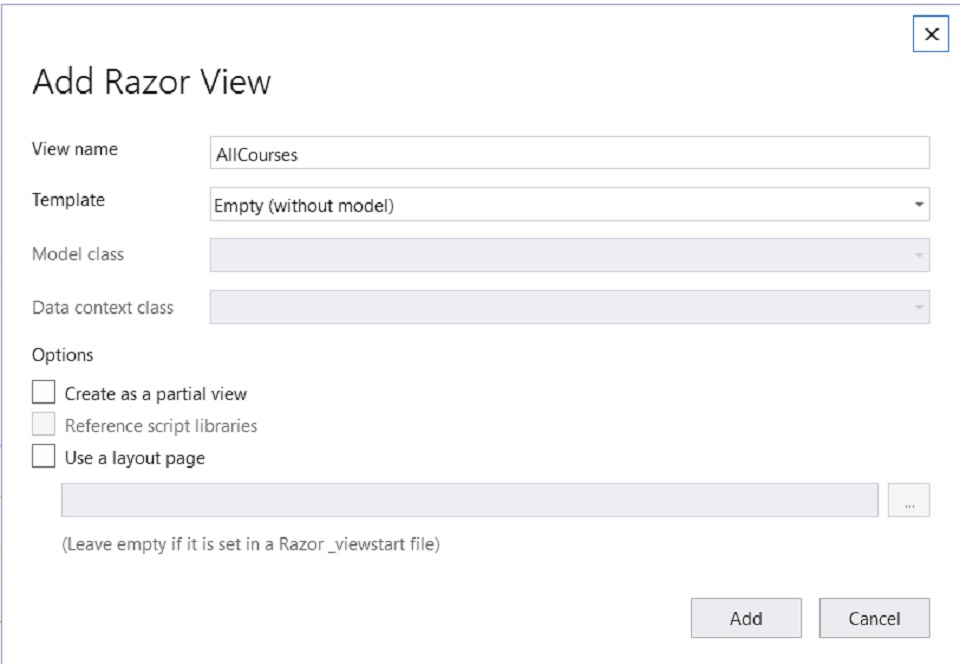Click the 'Use a layout page' label text

click(135, 458)
